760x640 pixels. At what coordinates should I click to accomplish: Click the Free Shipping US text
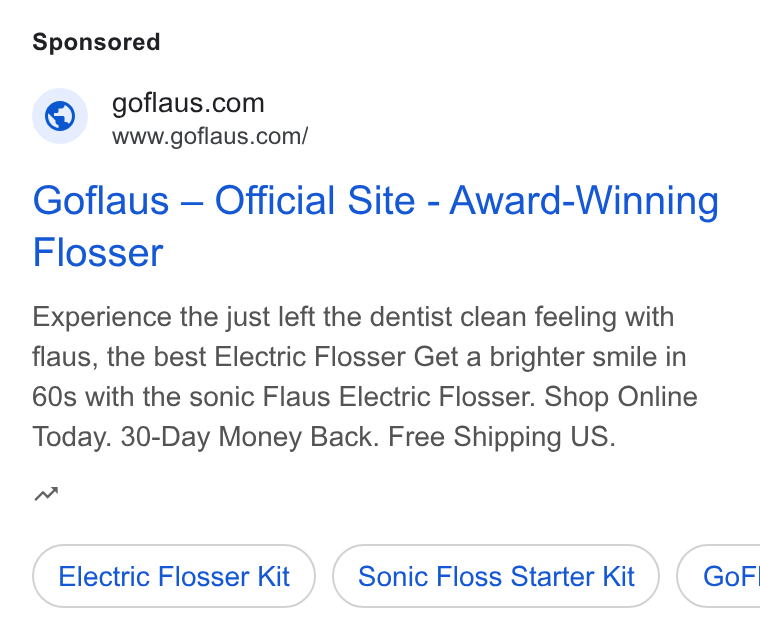pyautogui.click(x=502, y=437)
